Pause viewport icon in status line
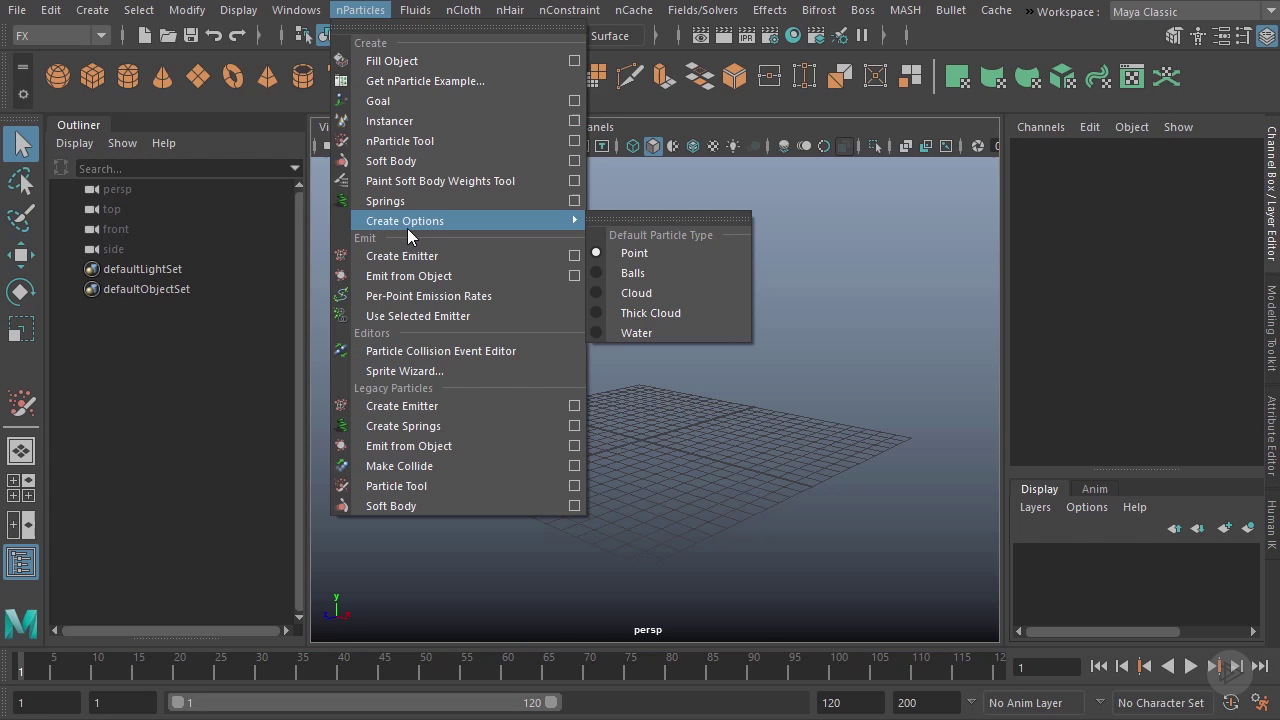Image resolution: width=1280 pixels, height=720 pixels. (x=862, y=36)
